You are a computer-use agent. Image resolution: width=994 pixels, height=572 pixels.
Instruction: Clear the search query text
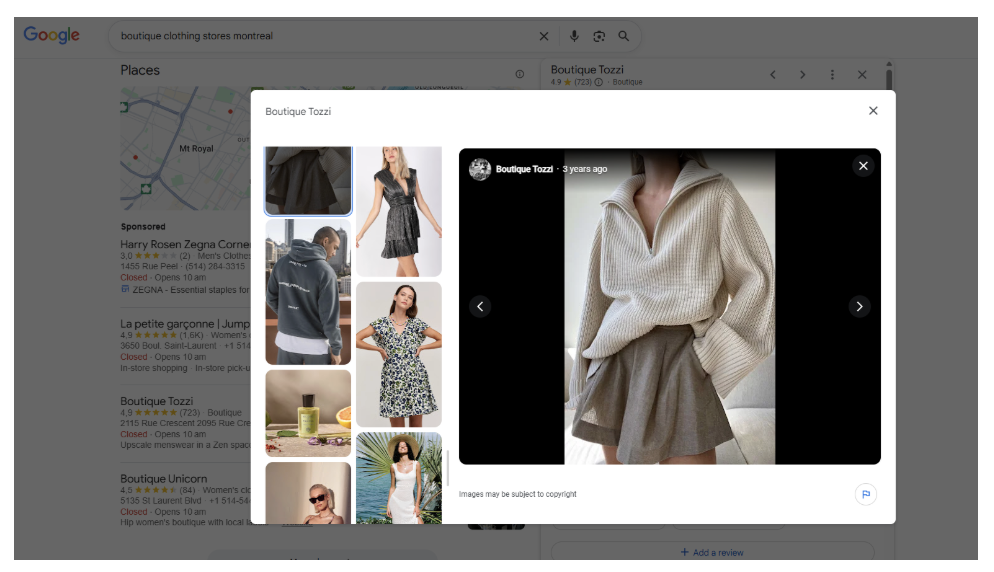click(544, 36)
